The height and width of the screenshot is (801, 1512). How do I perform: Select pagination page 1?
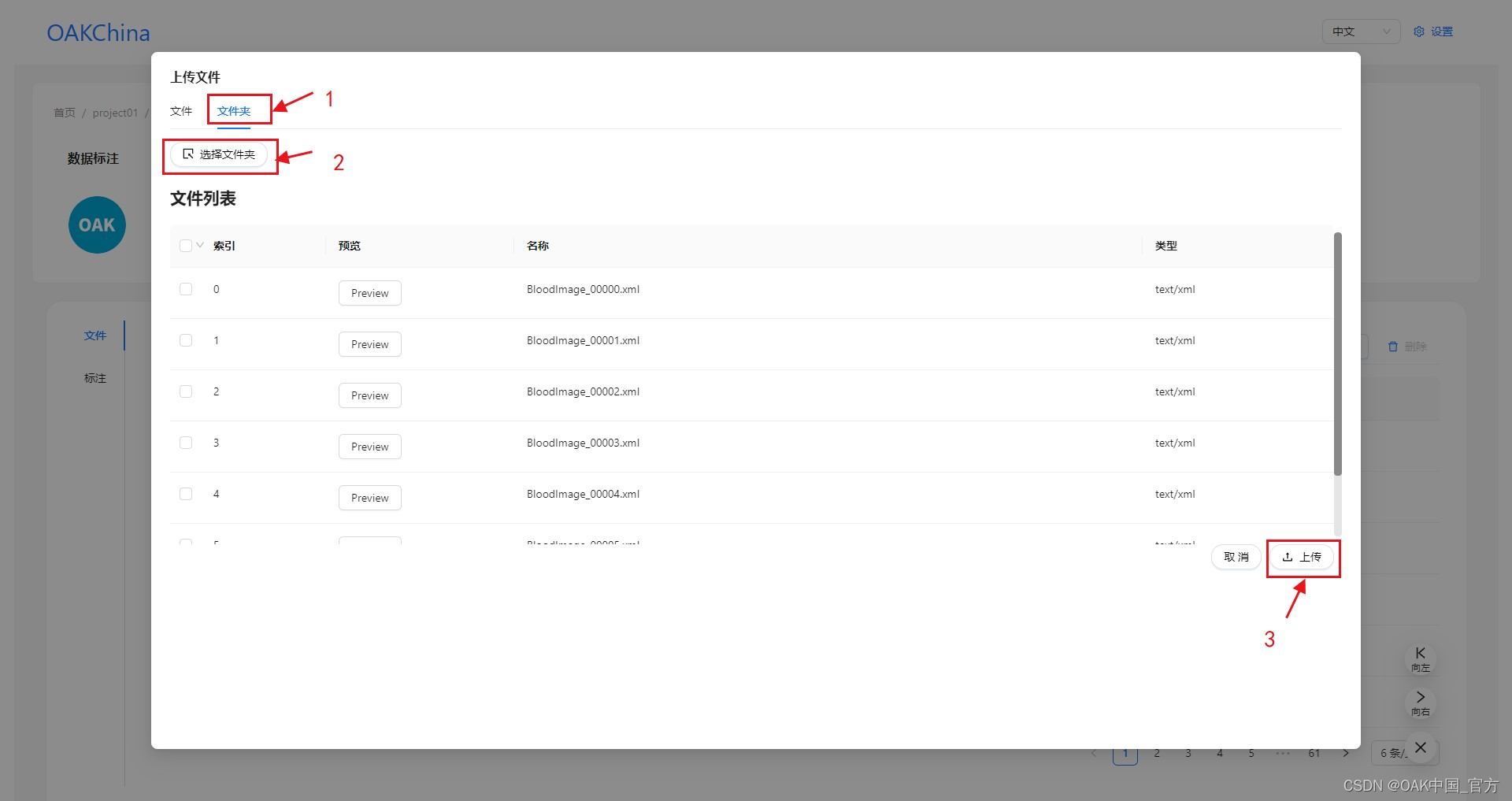pyautogui.click(x=1125, y=755)
